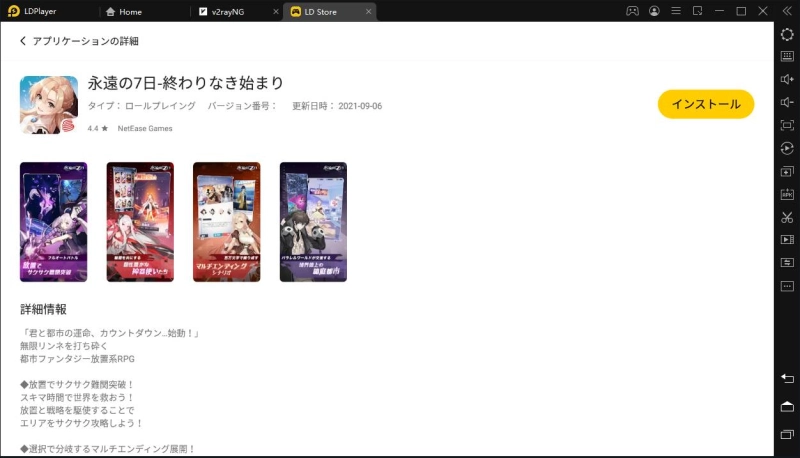Click the line ◆放置でサクサク難関突破!
Viewport: 800px width, 458px height.
[x=77, y=385]
